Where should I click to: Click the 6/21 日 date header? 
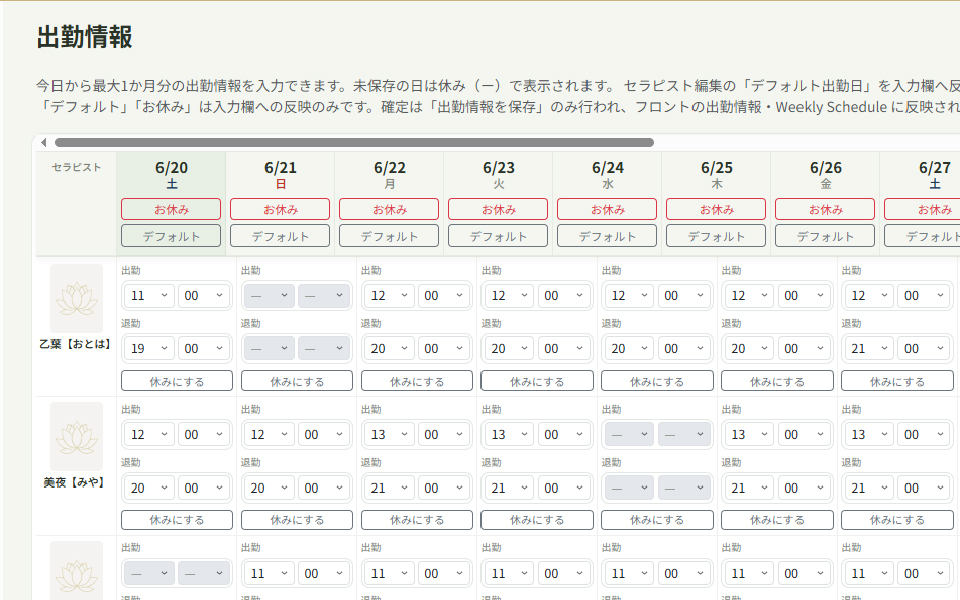tap(280, 174)
